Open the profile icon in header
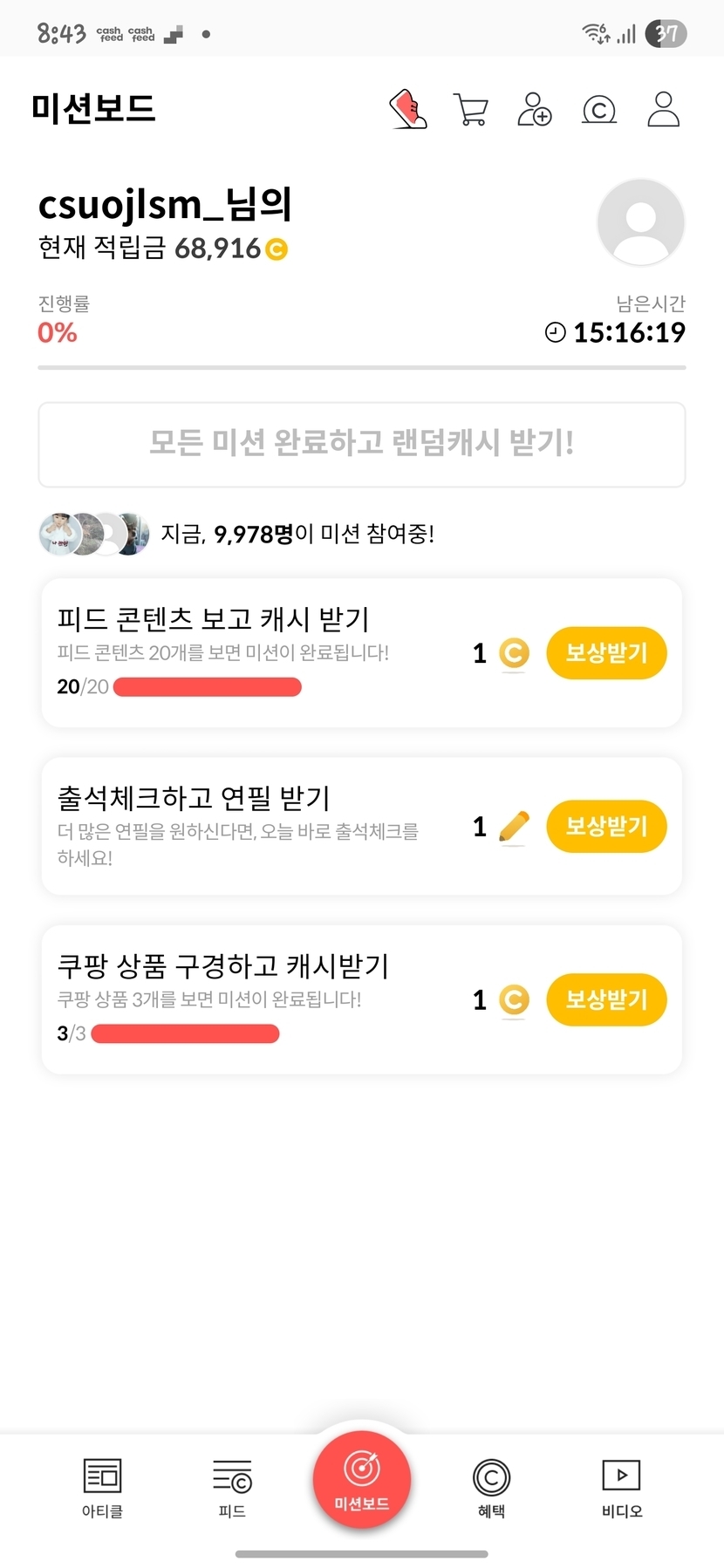 pyautogui.click(x=664, y=110)
